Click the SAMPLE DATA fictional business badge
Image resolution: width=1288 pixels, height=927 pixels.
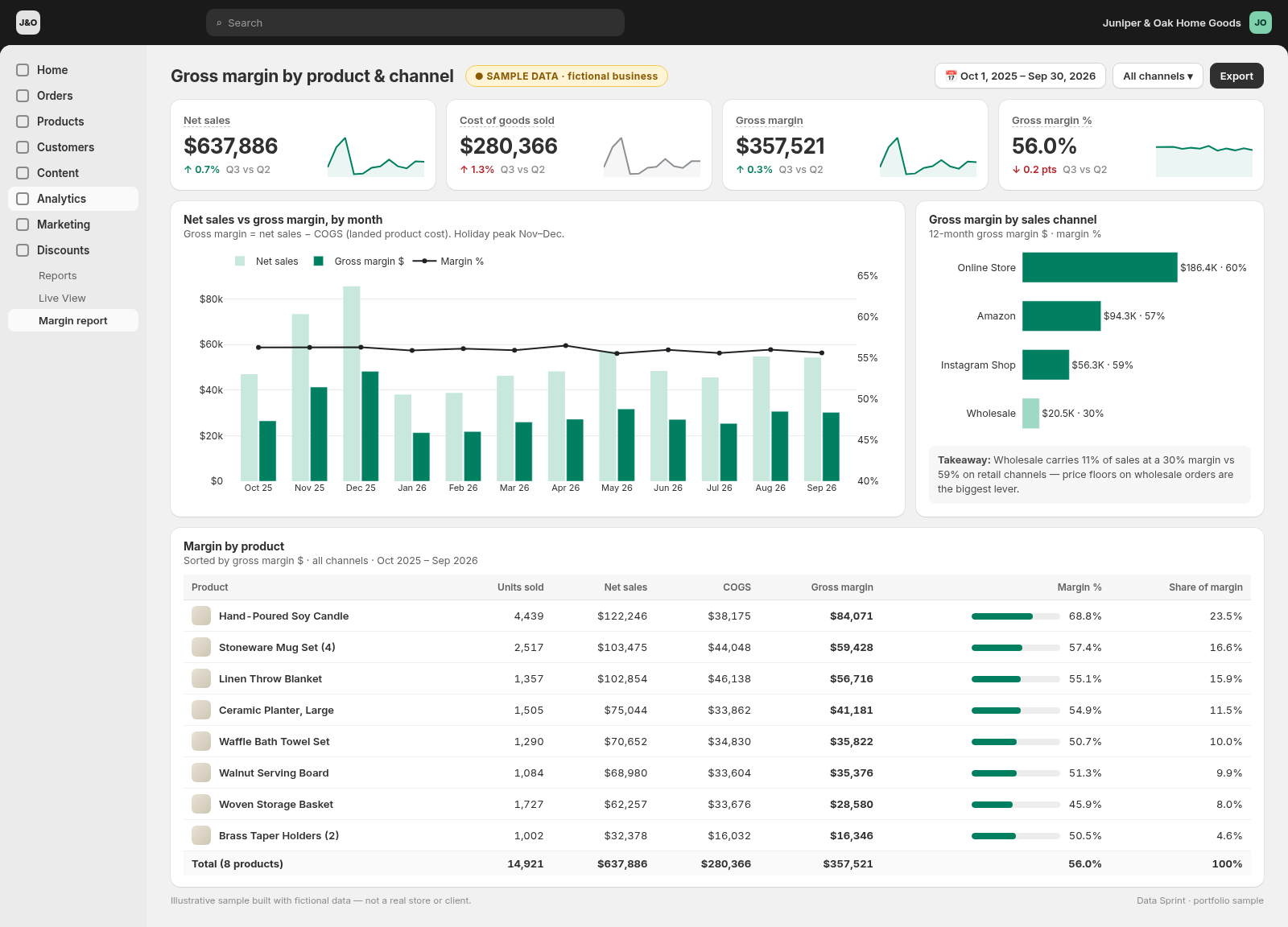(x=567, y=76)
